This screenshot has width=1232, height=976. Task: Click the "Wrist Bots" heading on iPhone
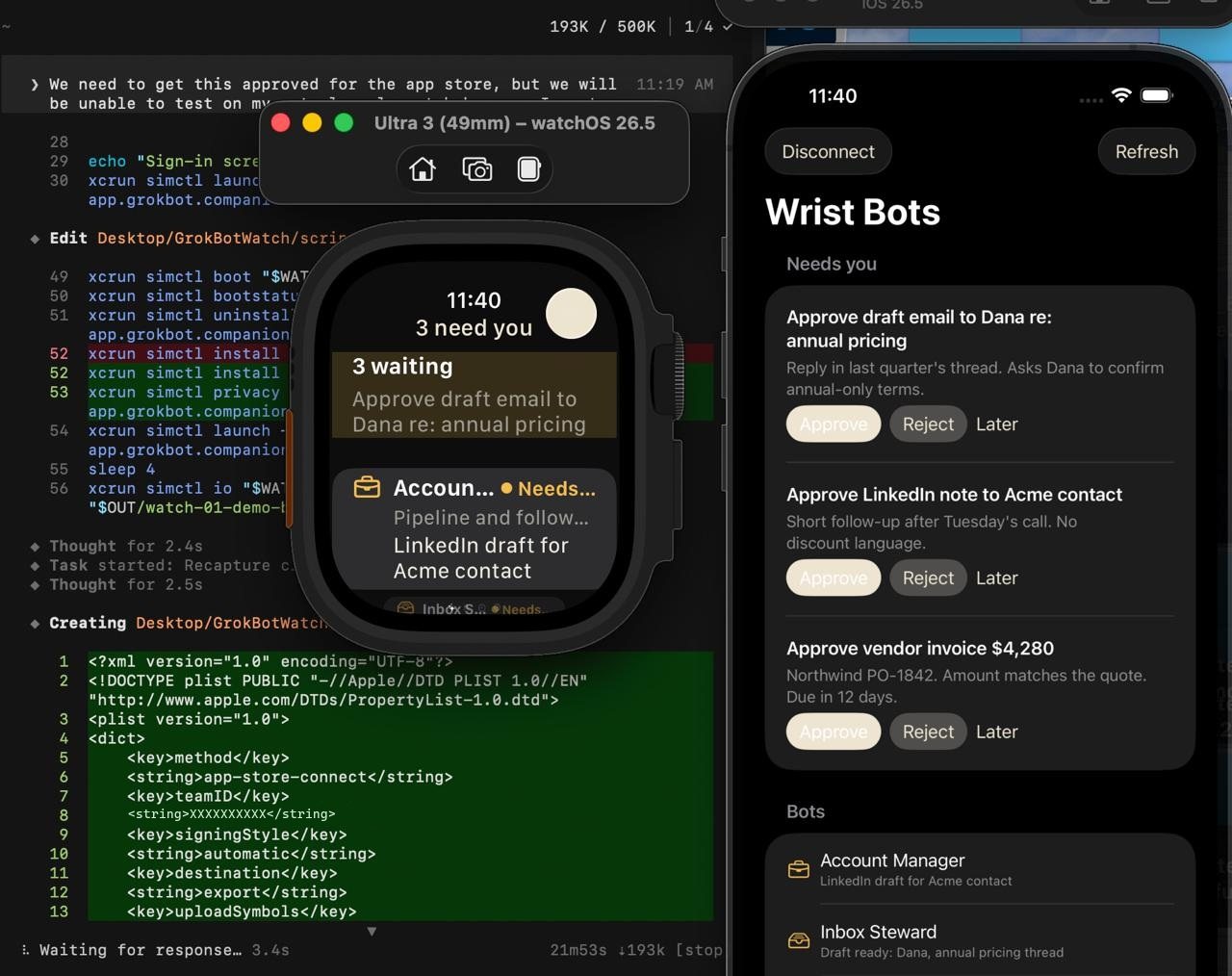(x=853, y=212)
